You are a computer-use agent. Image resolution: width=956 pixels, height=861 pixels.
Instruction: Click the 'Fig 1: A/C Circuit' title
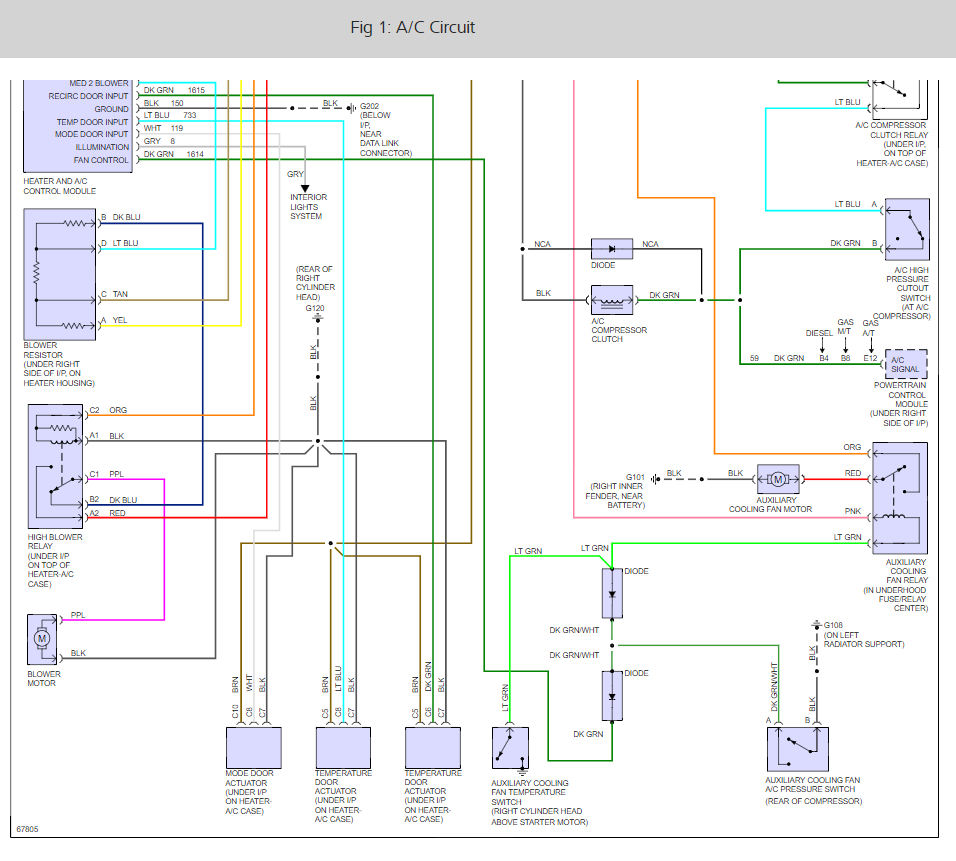coord(412,27)
